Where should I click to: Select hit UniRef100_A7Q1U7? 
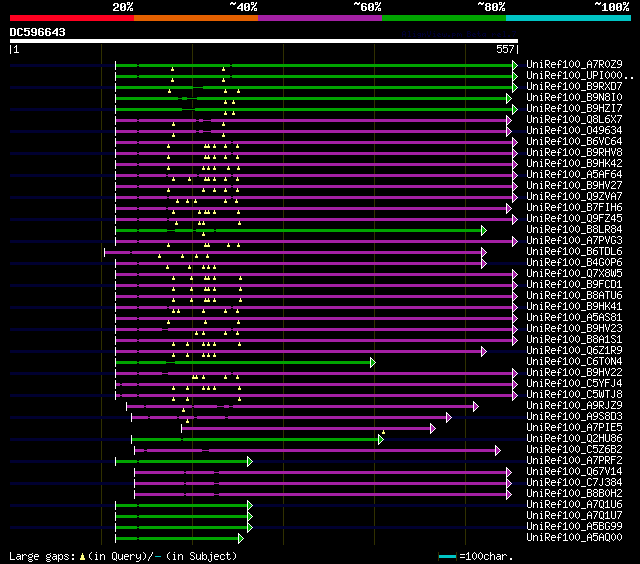click(x=574, y=516)
